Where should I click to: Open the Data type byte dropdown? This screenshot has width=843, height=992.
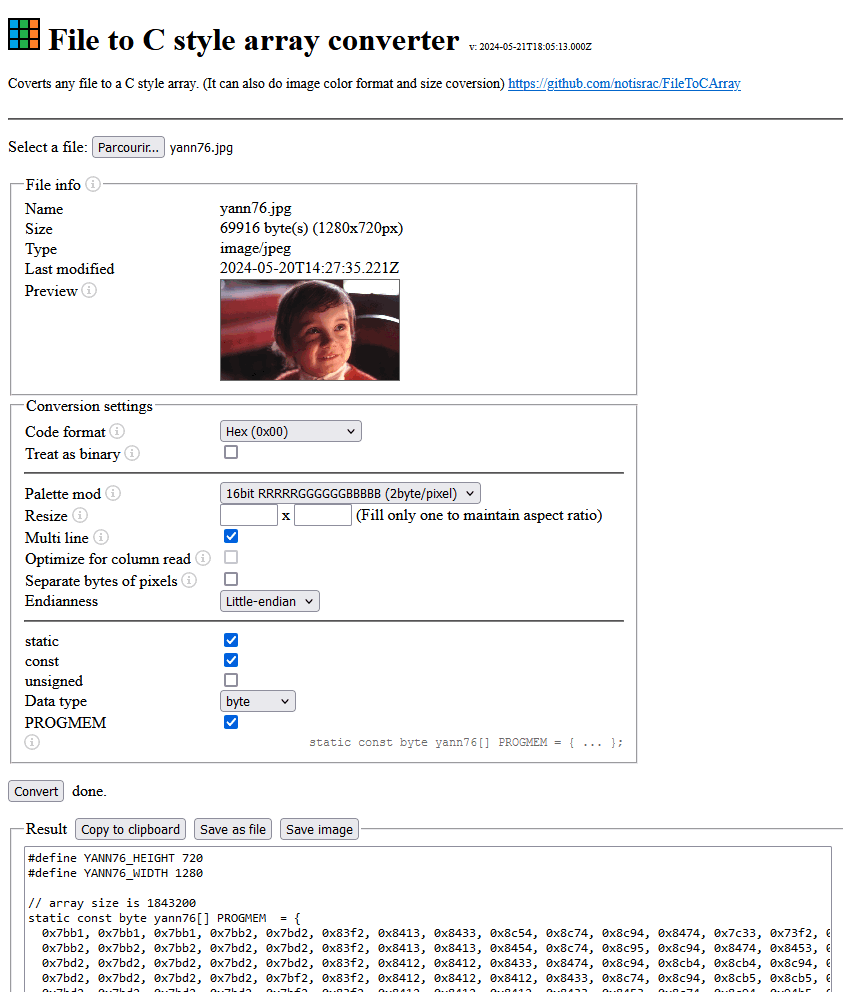tap(258, 702)
